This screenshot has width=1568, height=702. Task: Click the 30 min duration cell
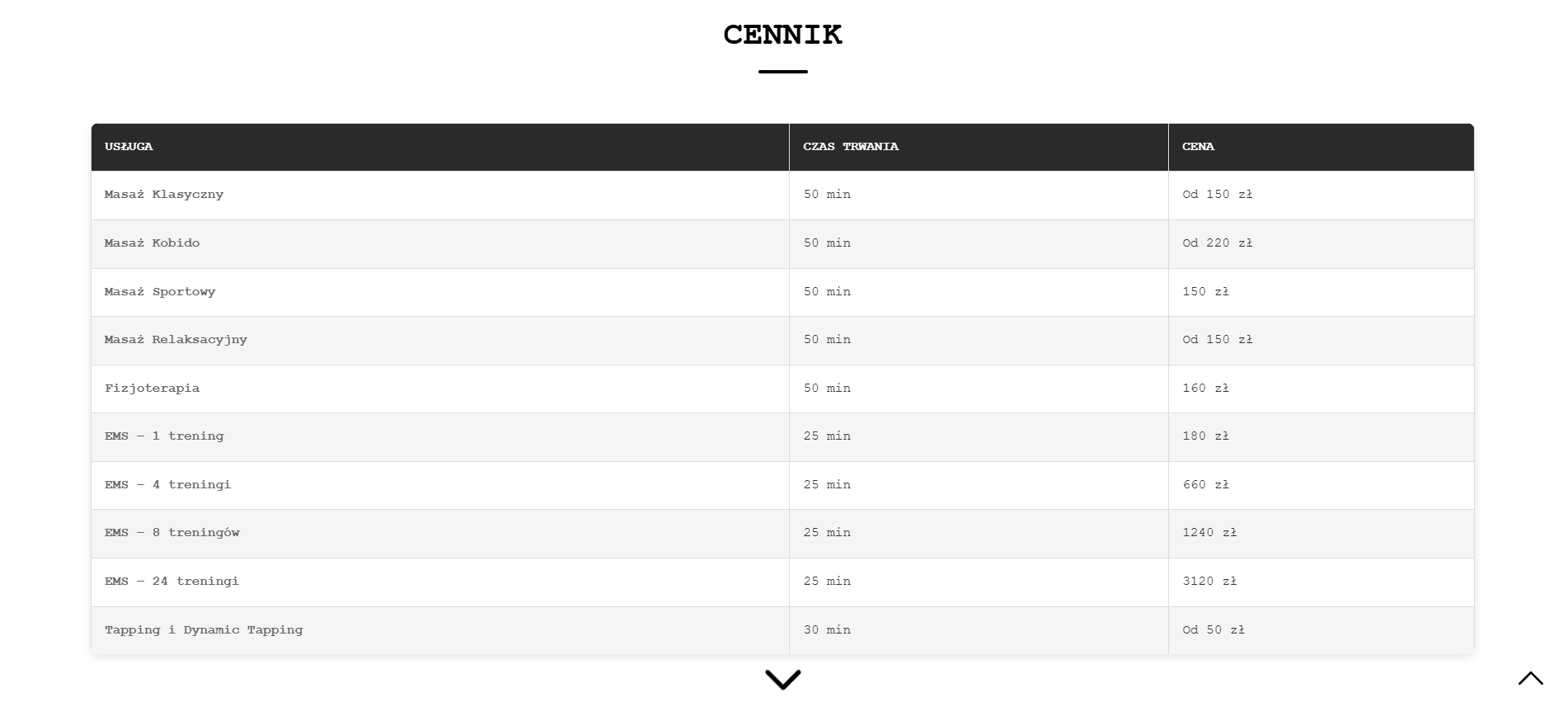(x=827, y=630)
